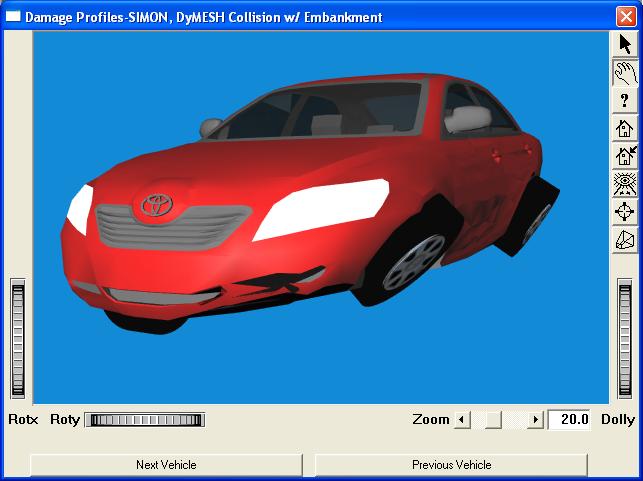Click the Zoom value field showing 20.0

(x=571, y=420)
